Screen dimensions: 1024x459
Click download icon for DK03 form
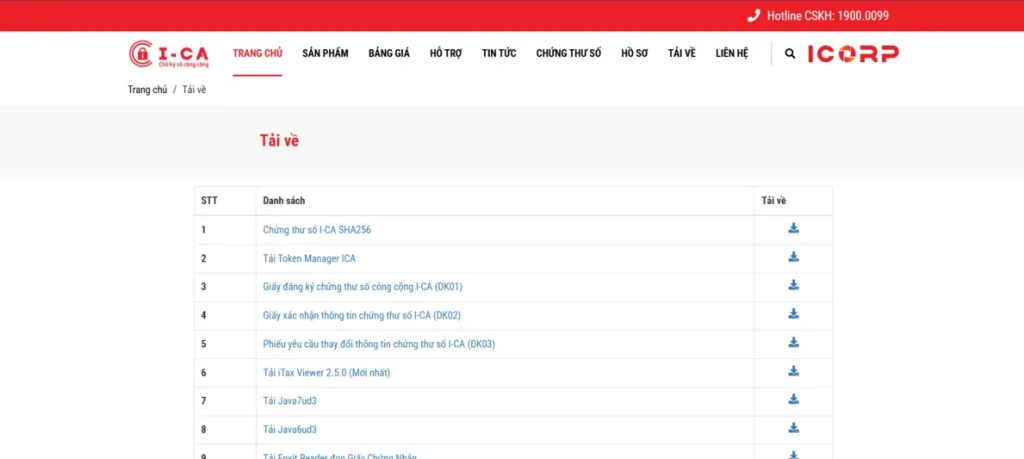pyautogui.click(x=793, y=342)
